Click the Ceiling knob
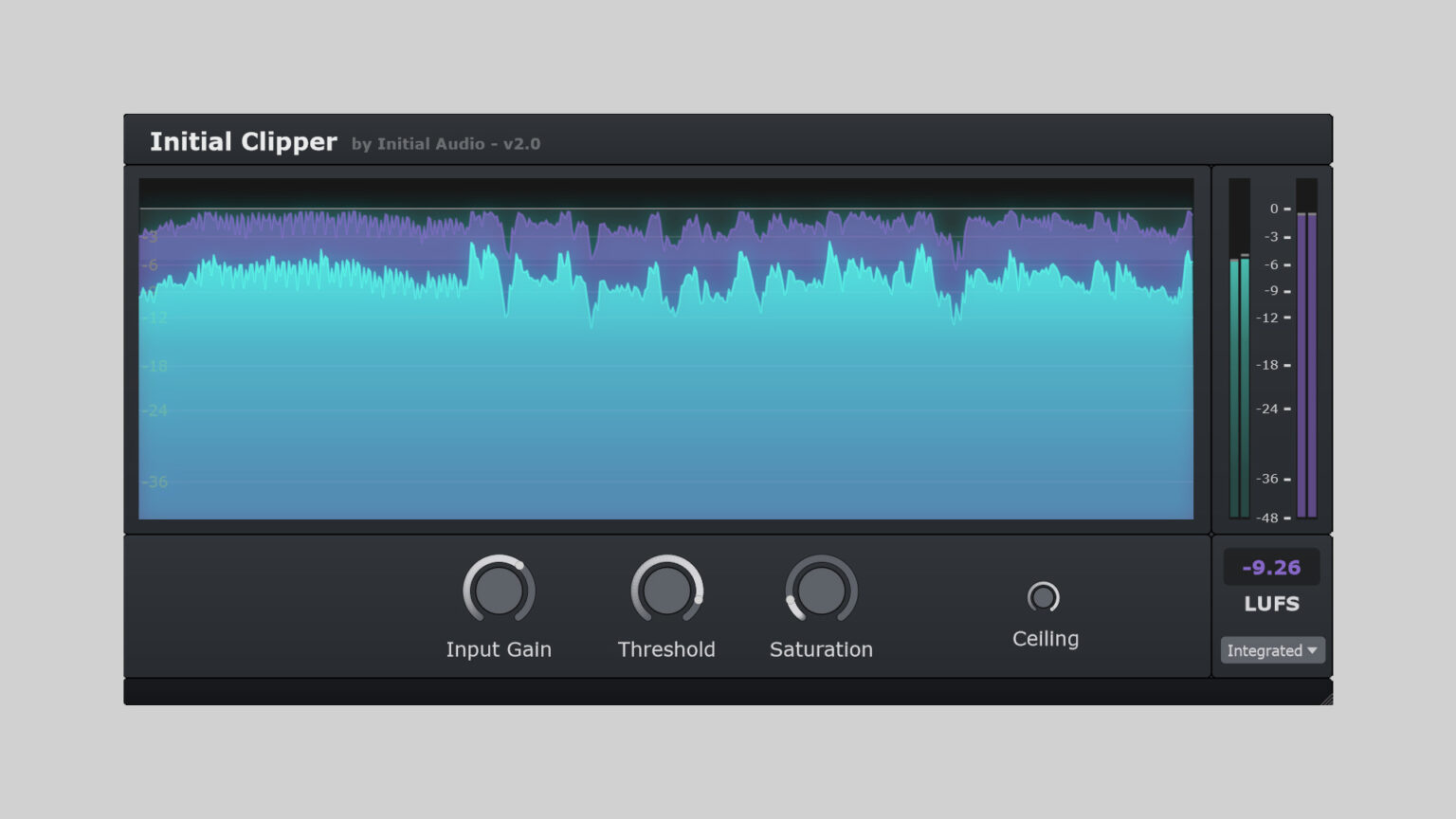This screenshot has height=819, width=1456. 1044,596
